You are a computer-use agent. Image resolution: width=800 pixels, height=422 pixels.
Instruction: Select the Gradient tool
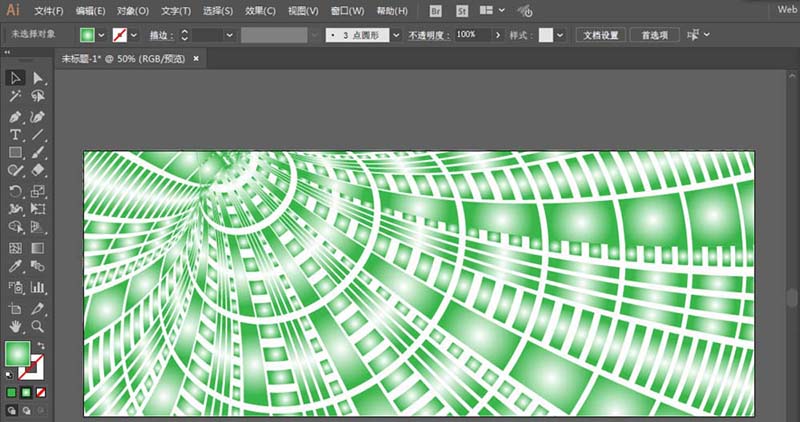click(38, 248)
